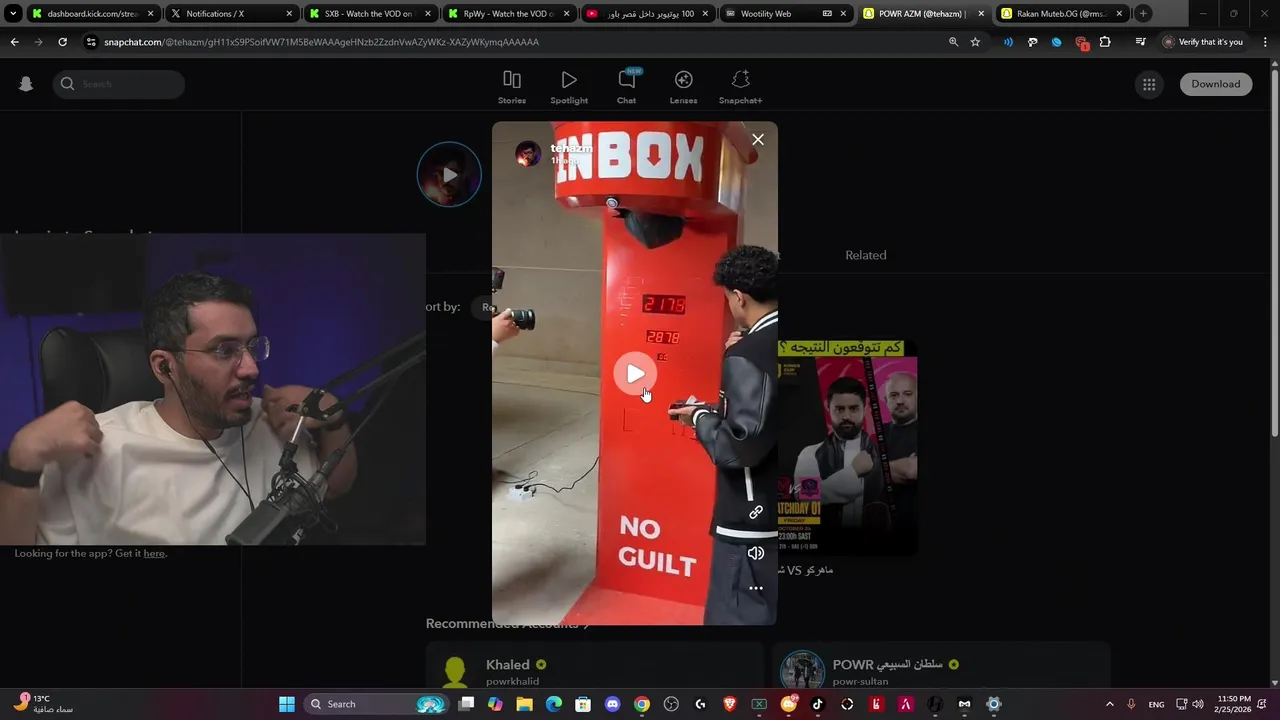Play the profile story circle
The height and width of the screenshot is (720, 1280).
tap(449, 175)
